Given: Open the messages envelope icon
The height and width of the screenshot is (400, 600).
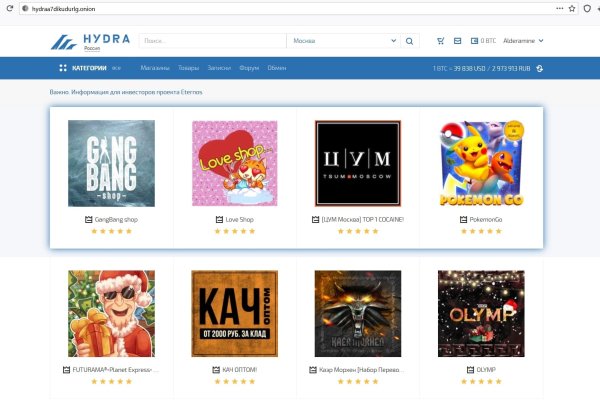Looking at the screenshot, I should tap(458, 41).
